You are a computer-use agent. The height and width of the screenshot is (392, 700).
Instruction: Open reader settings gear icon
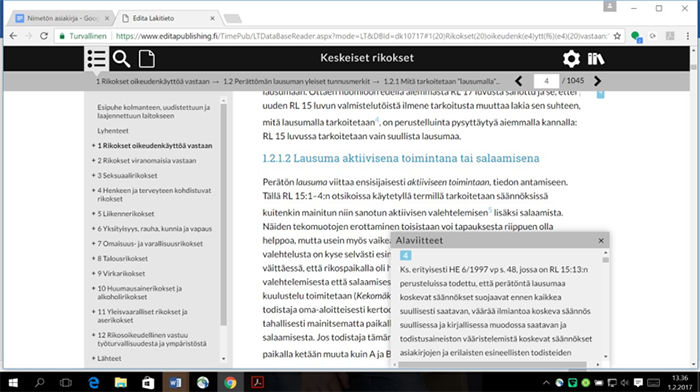[571, 58]
